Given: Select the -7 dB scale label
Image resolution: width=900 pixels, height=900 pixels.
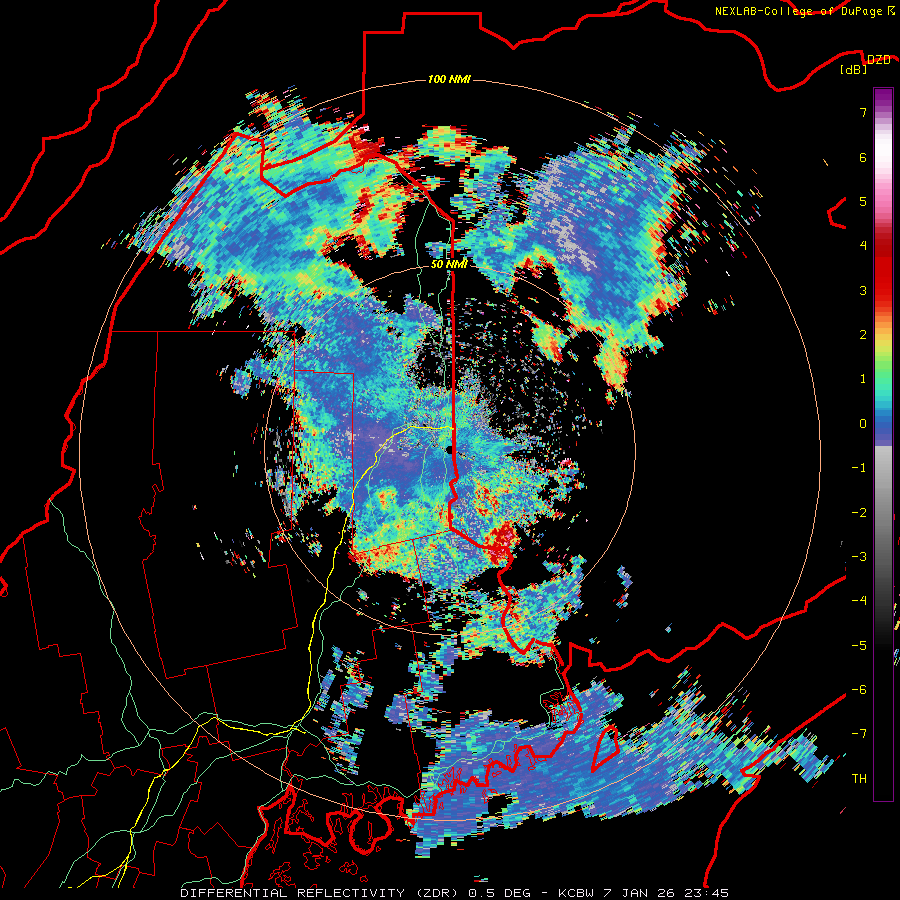Looking at the screenshot, I should tap(859, 734).
